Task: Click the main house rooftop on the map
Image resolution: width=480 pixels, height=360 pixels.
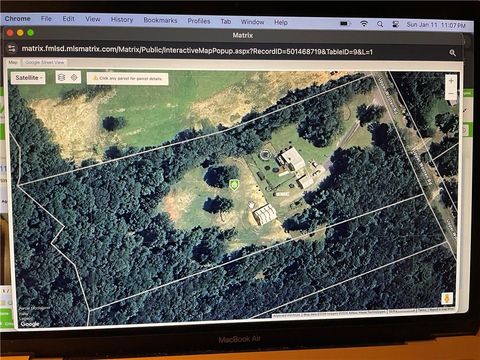Action: (293, 158)
